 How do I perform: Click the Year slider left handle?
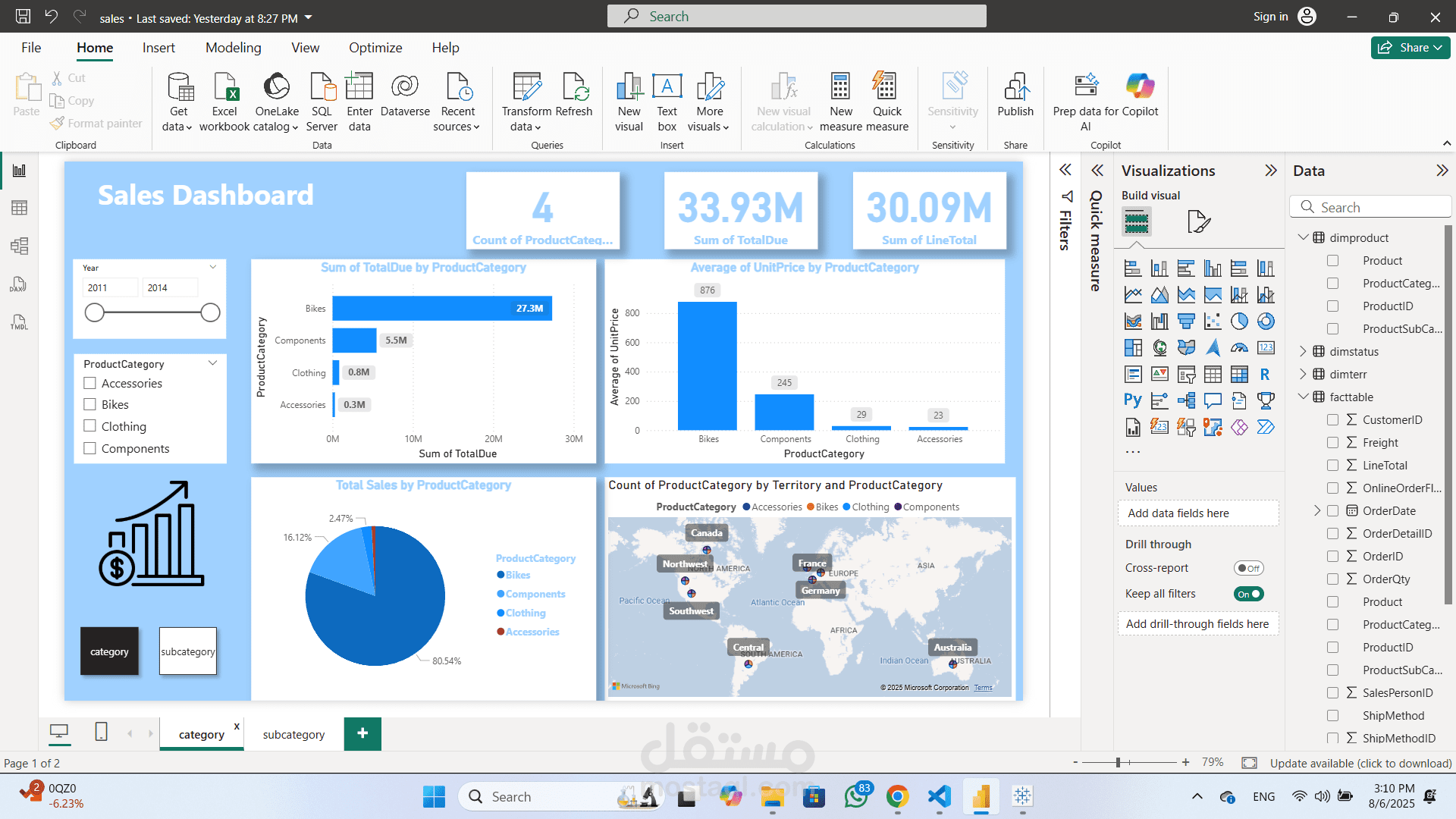click(94, 312)
